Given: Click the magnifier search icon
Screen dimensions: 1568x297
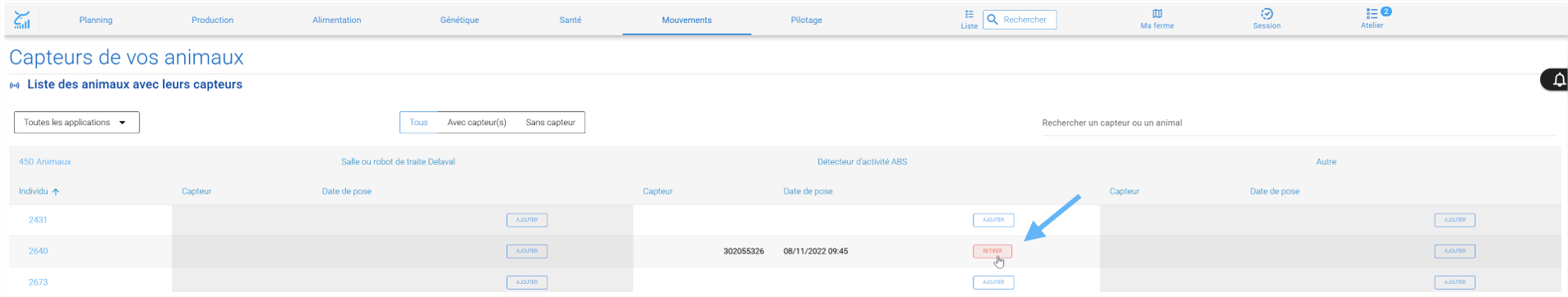Looking at the screenshot, I should (x=992, y=20).
